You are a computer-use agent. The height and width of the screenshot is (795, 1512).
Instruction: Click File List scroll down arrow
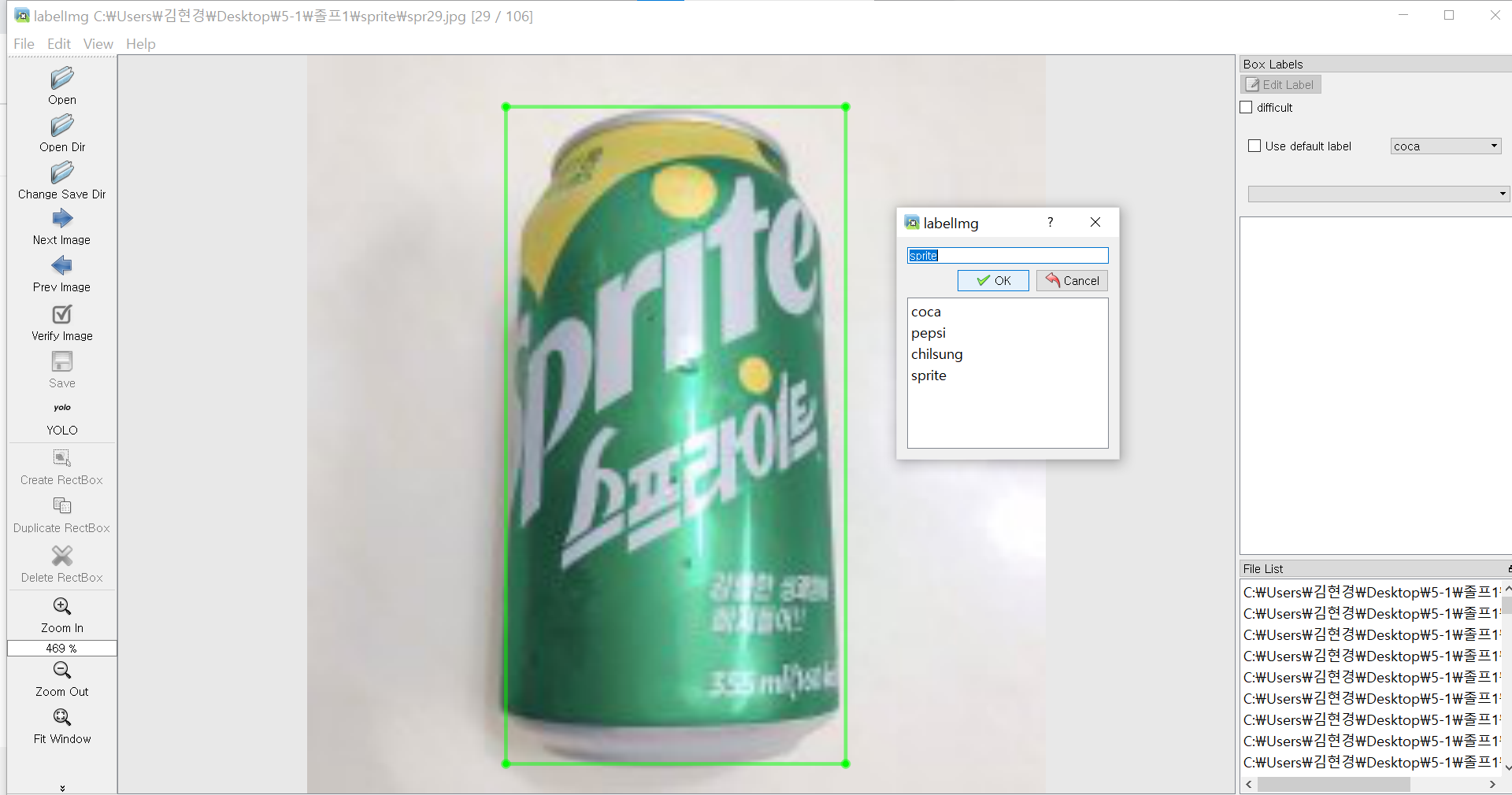click(1507, 767)
